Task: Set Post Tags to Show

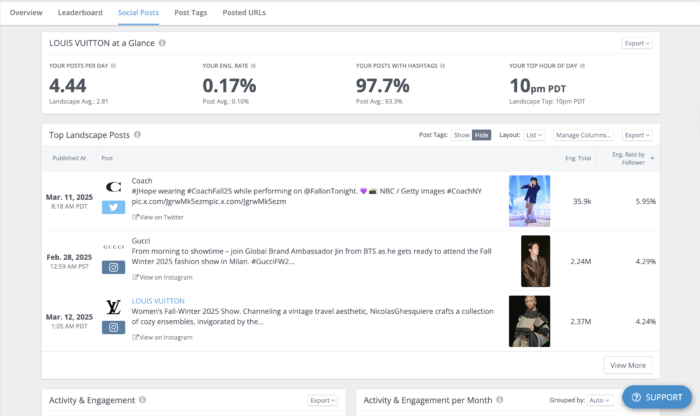Action: pos(462,135)
